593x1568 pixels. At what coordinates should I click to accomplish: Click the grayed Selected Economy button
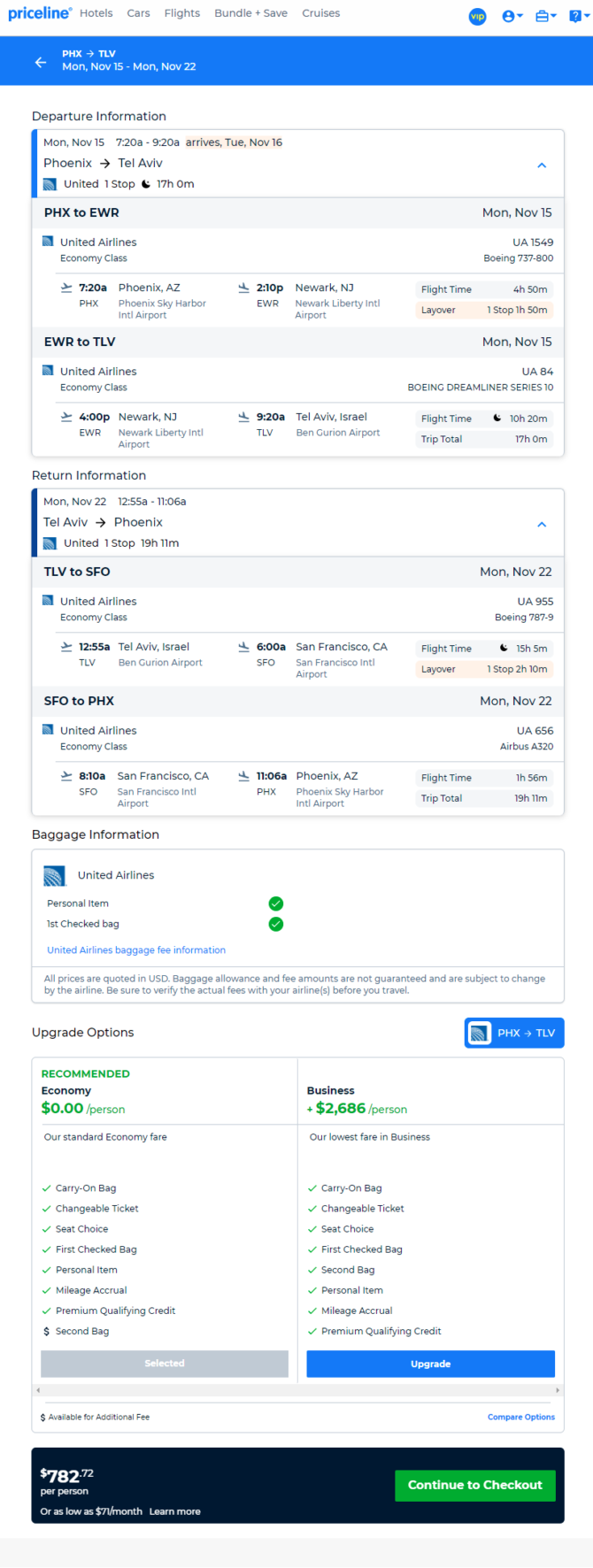click(165, 1364)
